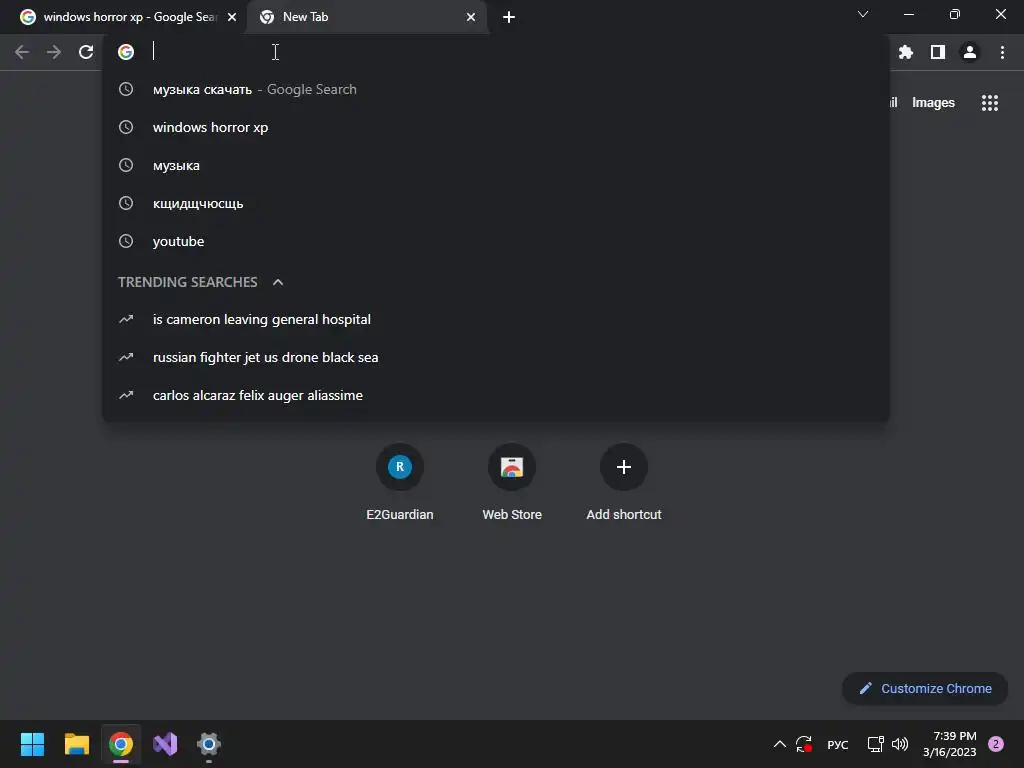This screenshot has width=1024, height=768.
Task: Select russian fighter jet us drone black sea
Action: [496, 357]
